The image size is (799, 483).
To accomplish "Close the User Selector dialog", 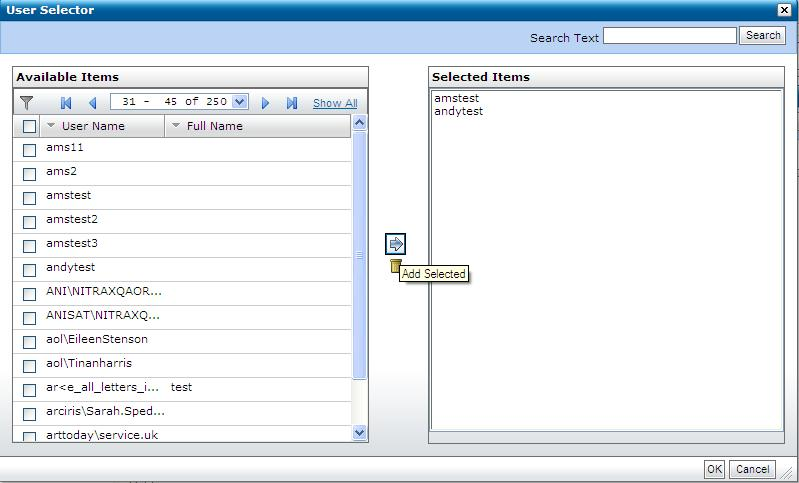I will pyautogui.click(x=784, y=10).
